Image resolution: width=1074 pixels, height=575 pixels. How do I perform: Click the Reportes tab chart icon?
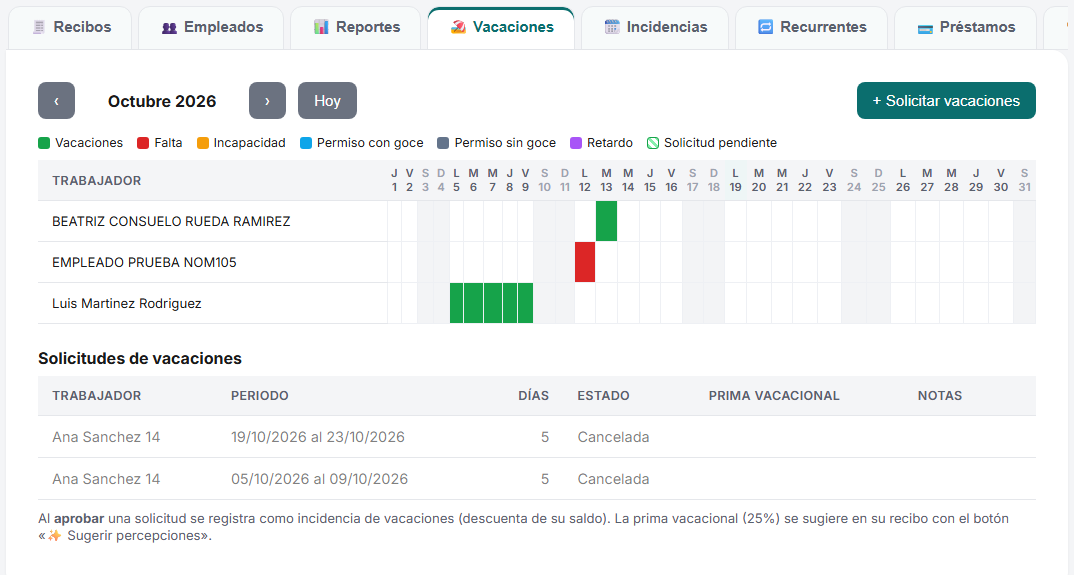pos(321,27)
